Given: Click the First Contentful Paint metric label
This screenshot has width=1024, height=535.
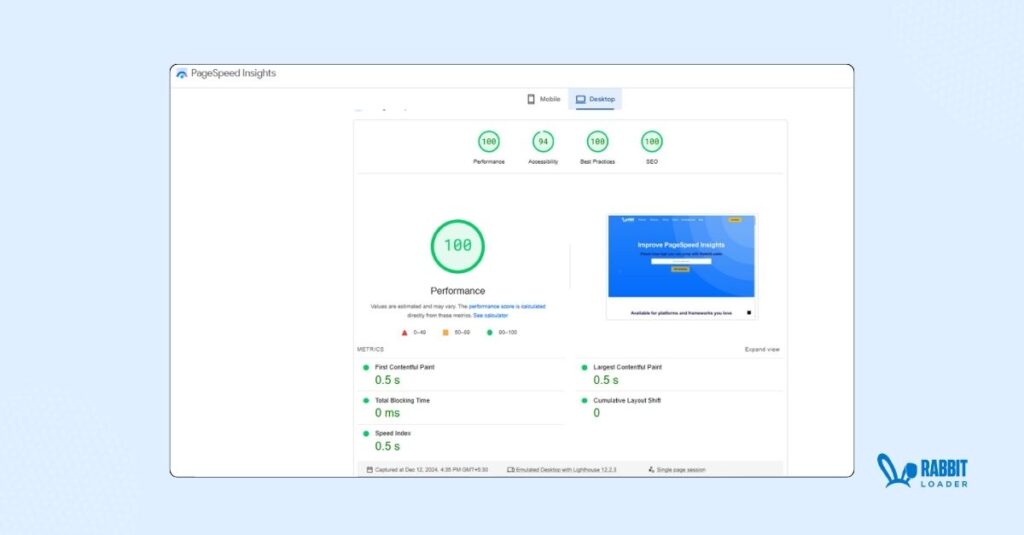Looking at the screenshot, I should (x=404, y=367).
